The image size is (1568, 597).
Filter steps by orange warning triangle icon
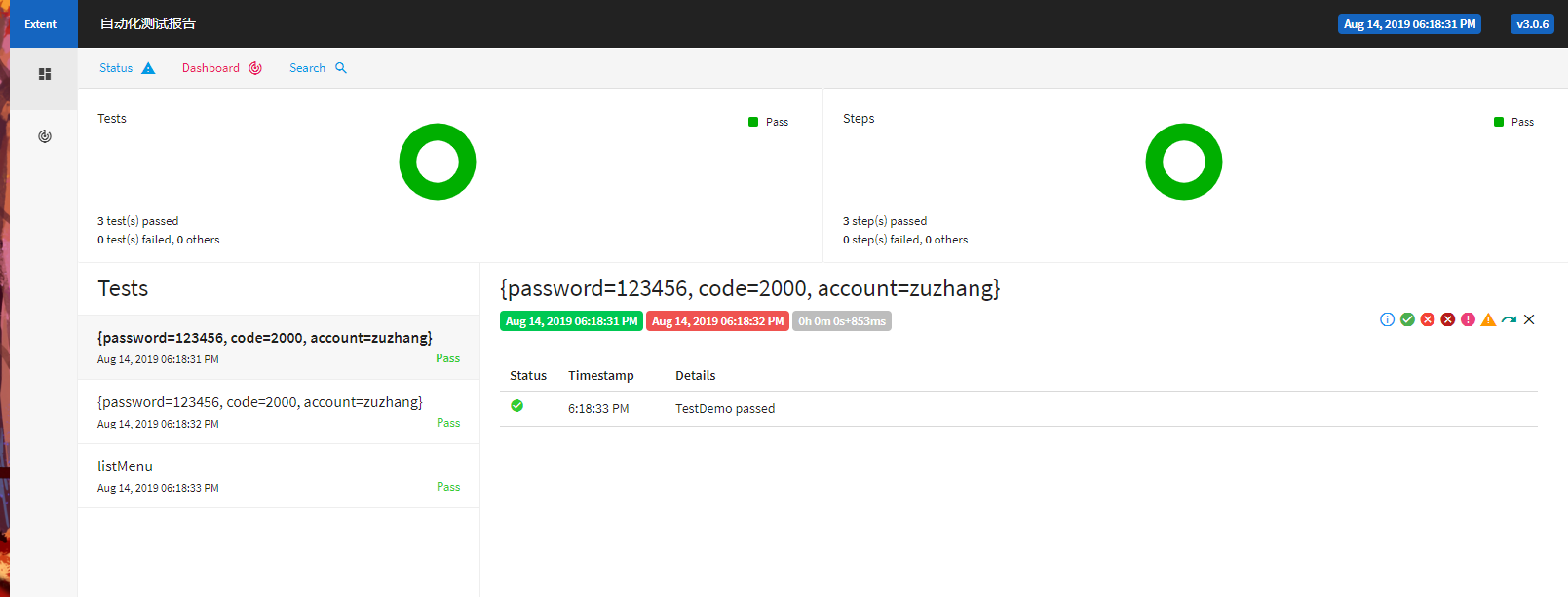1488,319
